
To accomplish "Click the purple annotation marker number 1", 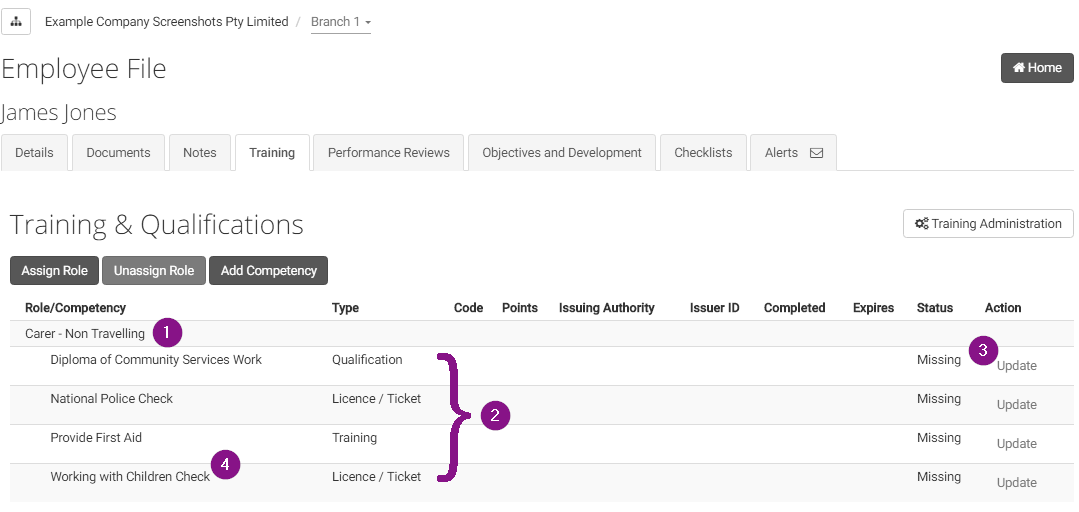I will point(168,332).
